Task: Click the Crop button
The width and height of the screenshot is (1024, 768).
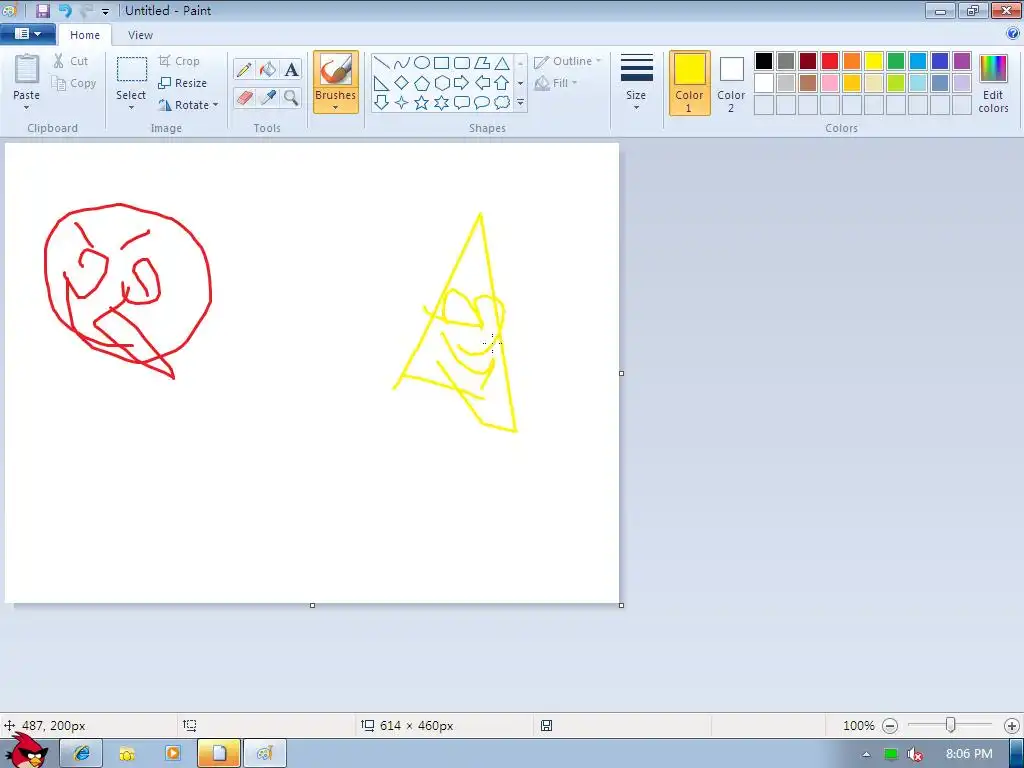Action: (x=179, y=61)
